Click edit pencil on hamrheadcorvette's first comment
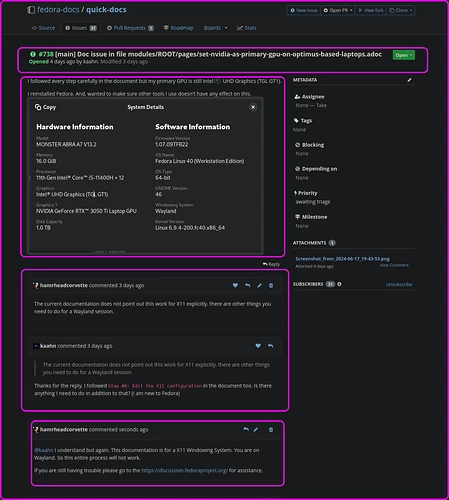 coord(259,285)
